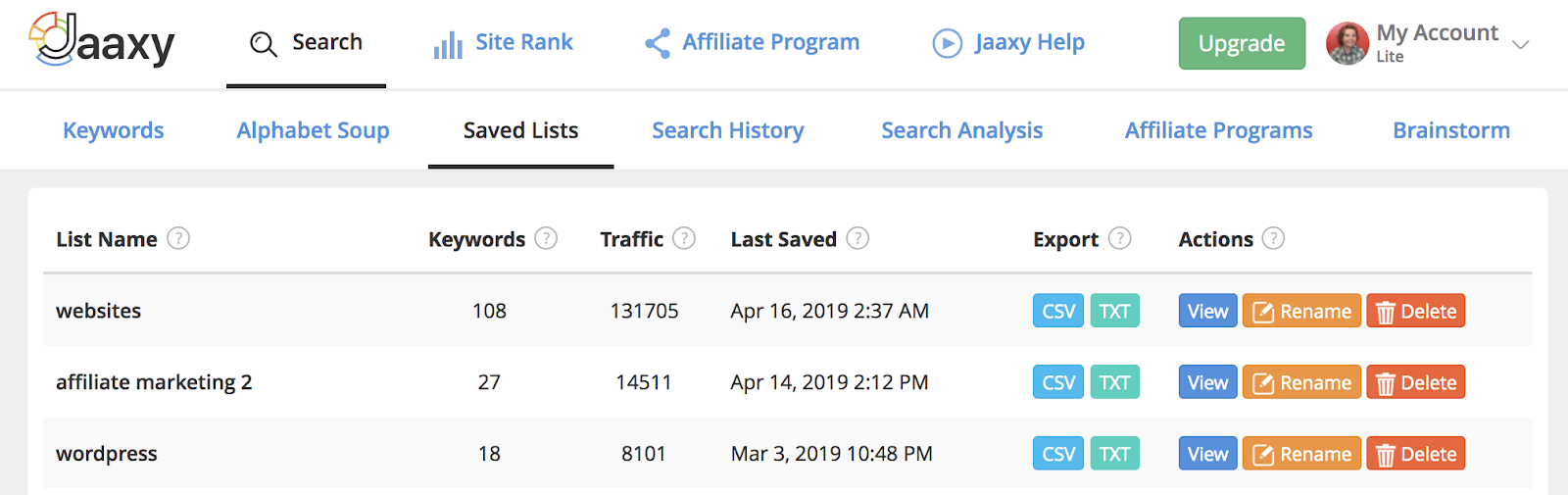View the wordpress saved list
Image resolution: width=1568 pixels, height=495 pixels.
1207,454
